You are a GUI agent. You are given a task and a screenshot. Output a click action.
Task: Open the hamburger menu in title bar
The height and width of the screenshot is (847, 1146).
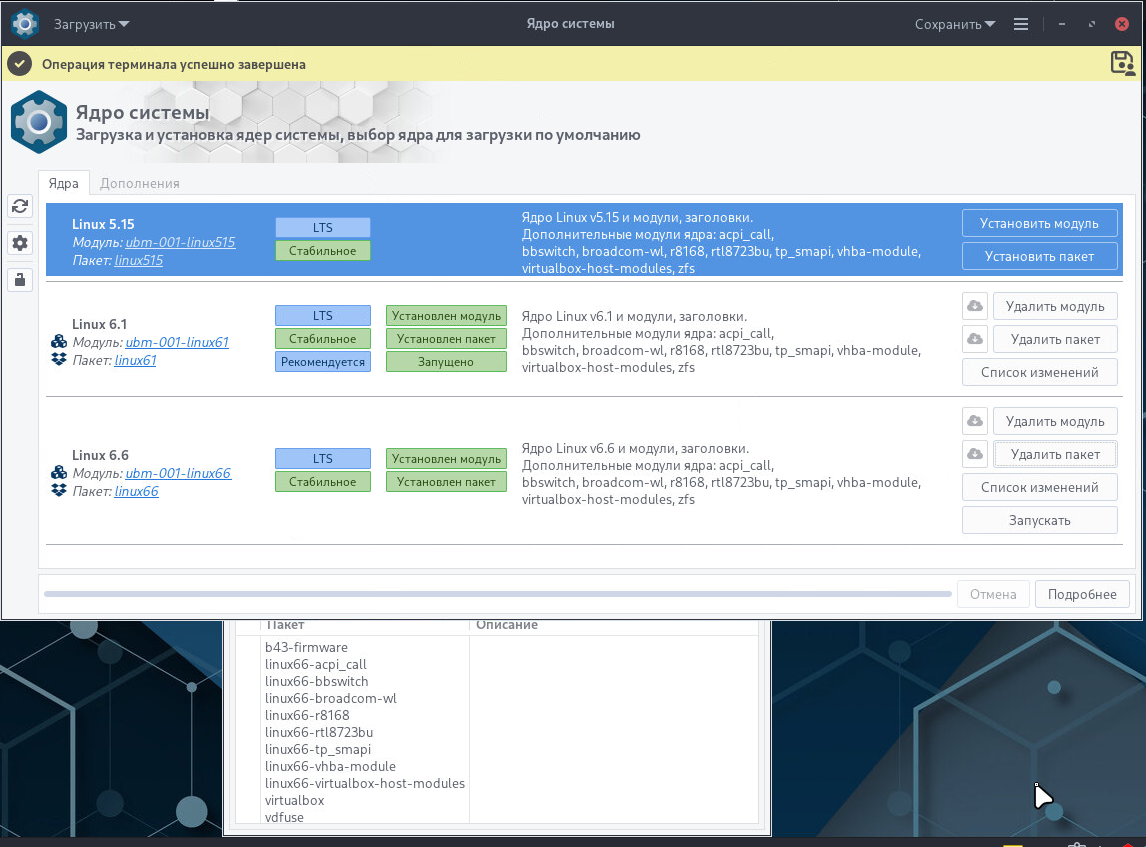pos(1021,24)
